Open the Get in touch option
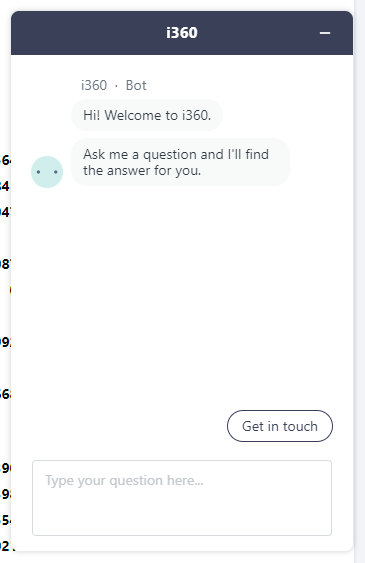365x563 pixels. pyautogui.click(x=280, y=426)
